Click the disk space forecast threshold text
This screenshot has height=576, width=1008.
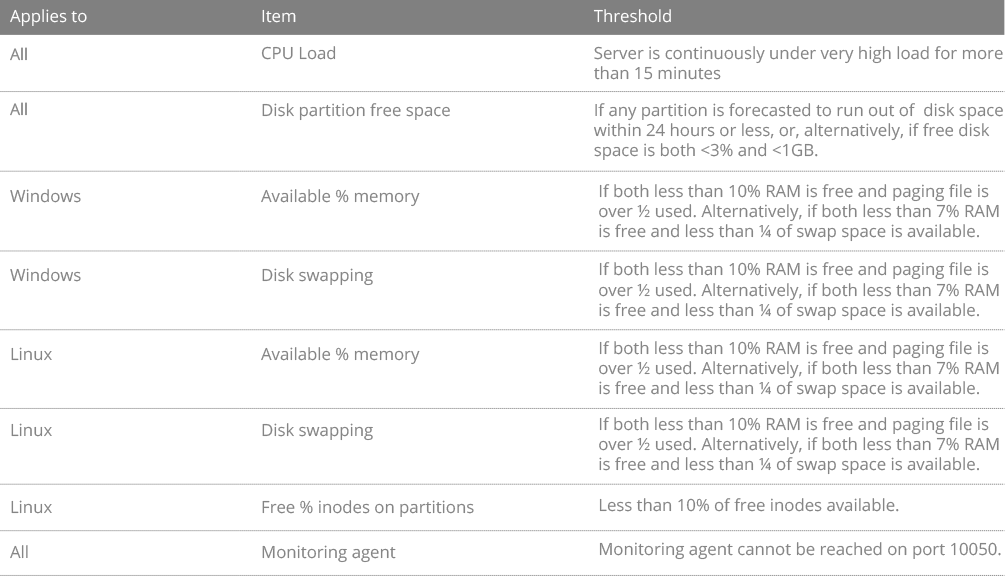pos(798,130)
